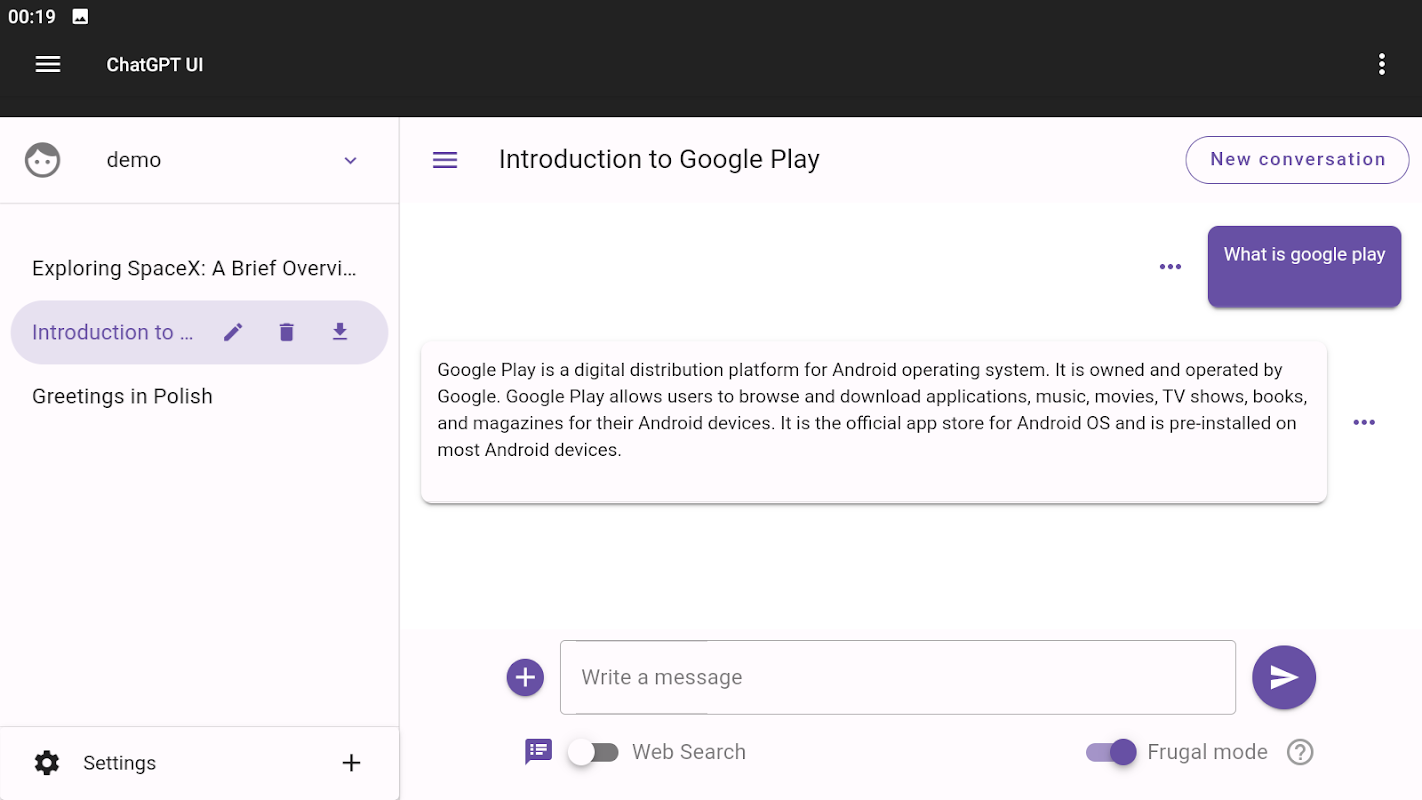1422x800 pixels.
Task: Open the prompt list message icon
Action: click(539, 752)
